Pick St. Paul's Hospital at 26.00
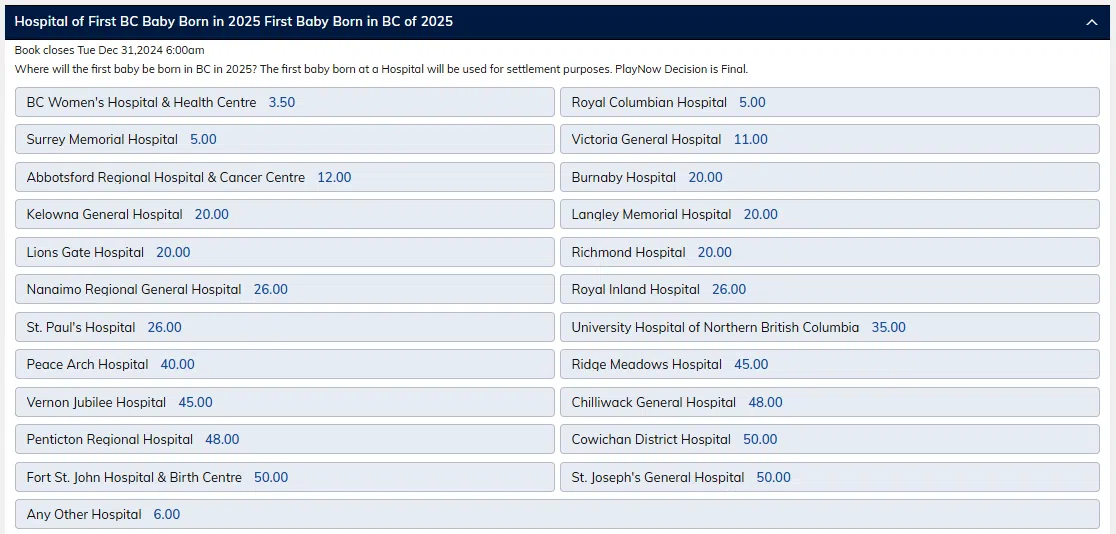The width and height of the screenshot is (1116, 534). coord(285,327)
